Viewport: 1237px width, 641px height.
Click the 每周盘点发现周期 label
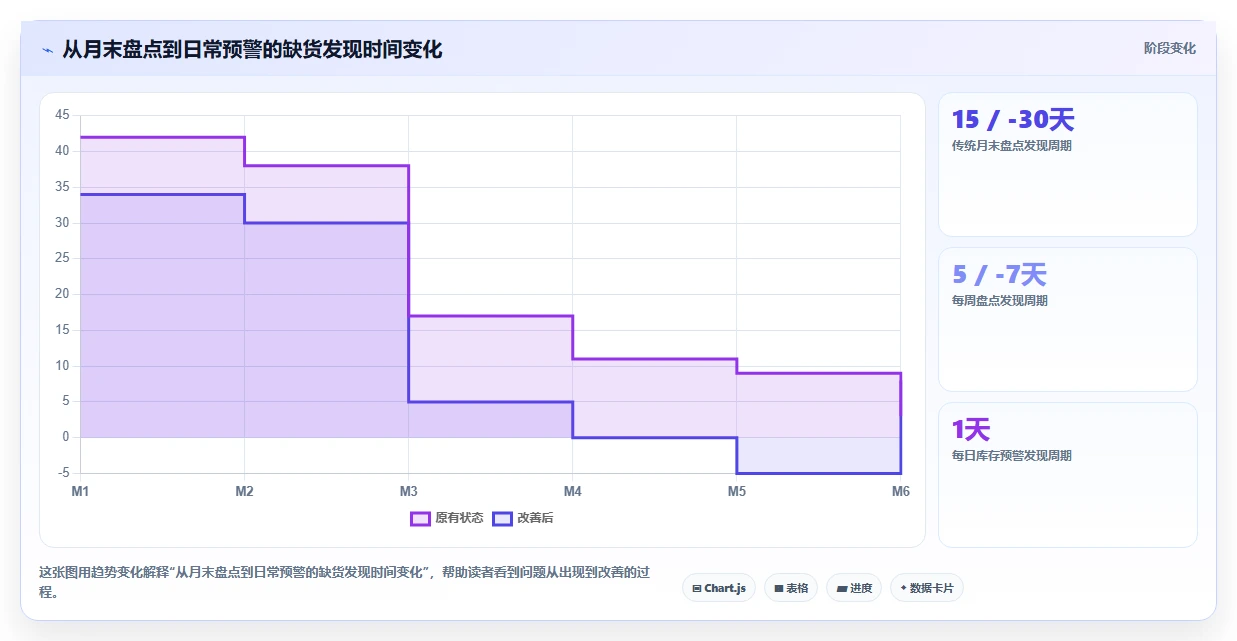click(1000, 301)
